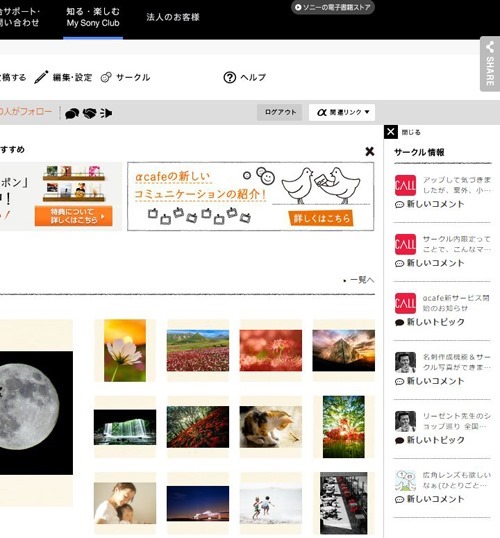Screen dimensions: 500x538
Task: Click the pointing hand icon in gray bar
Action: coord(106,113)
